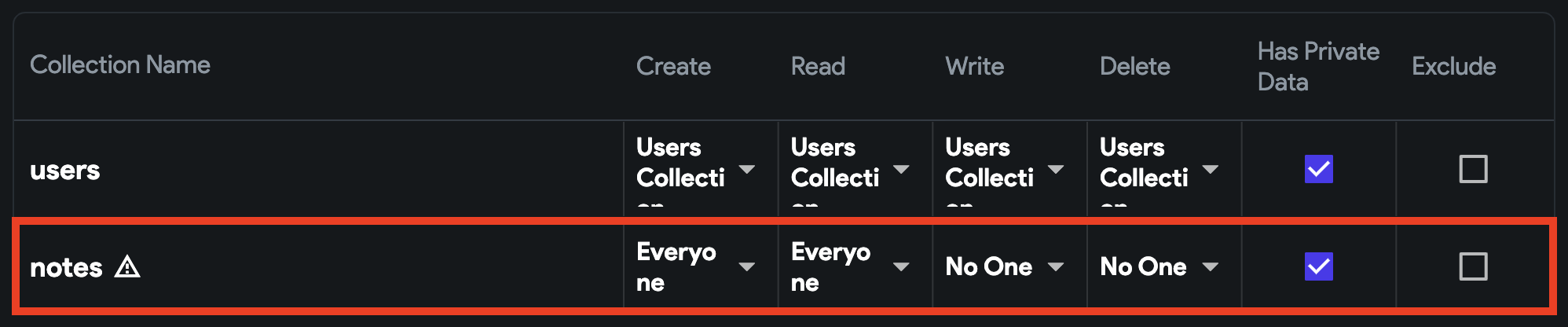Select the users collection name

pyautogui.click(x=65, y=170)
